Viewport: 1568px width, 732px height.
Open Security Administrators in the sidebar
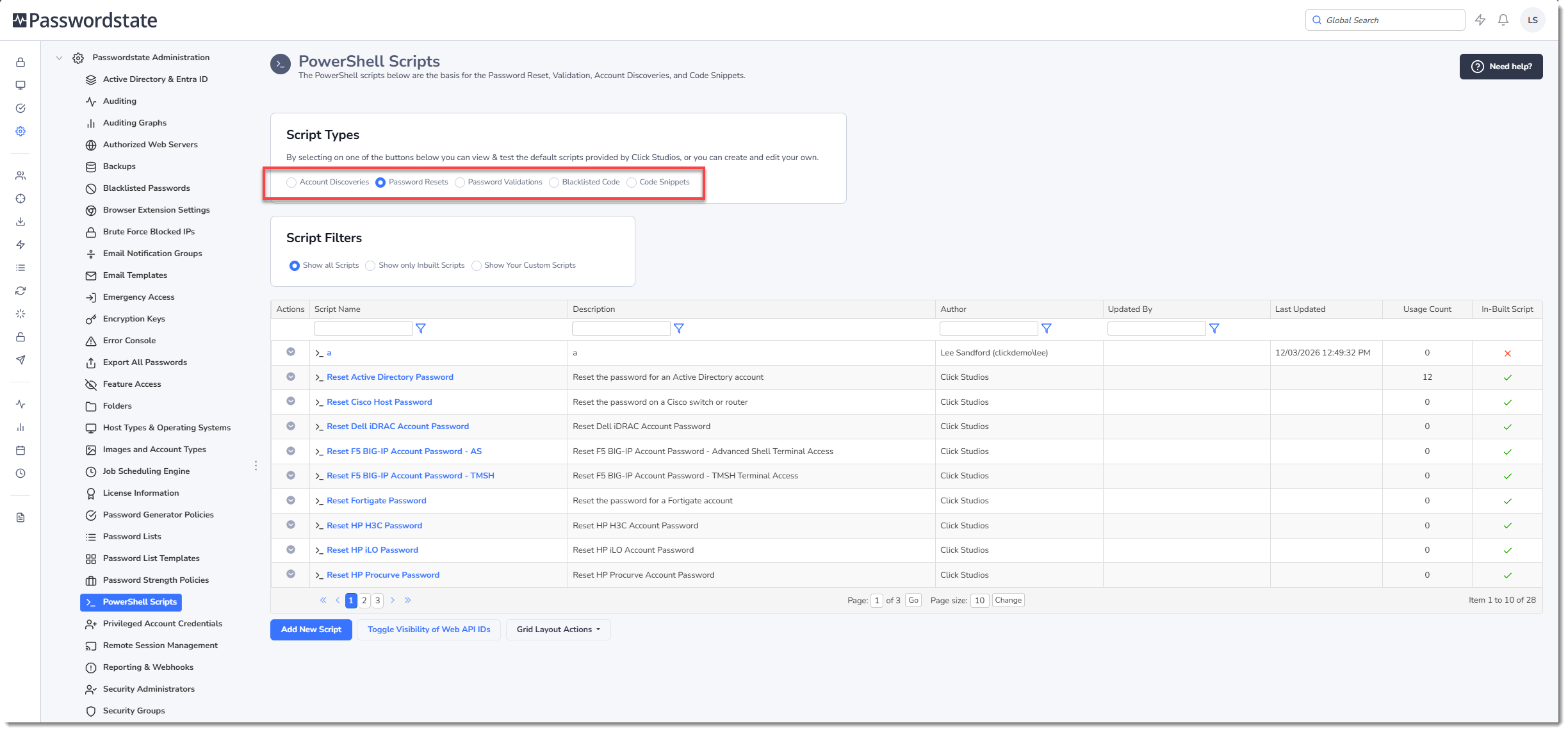149,689
